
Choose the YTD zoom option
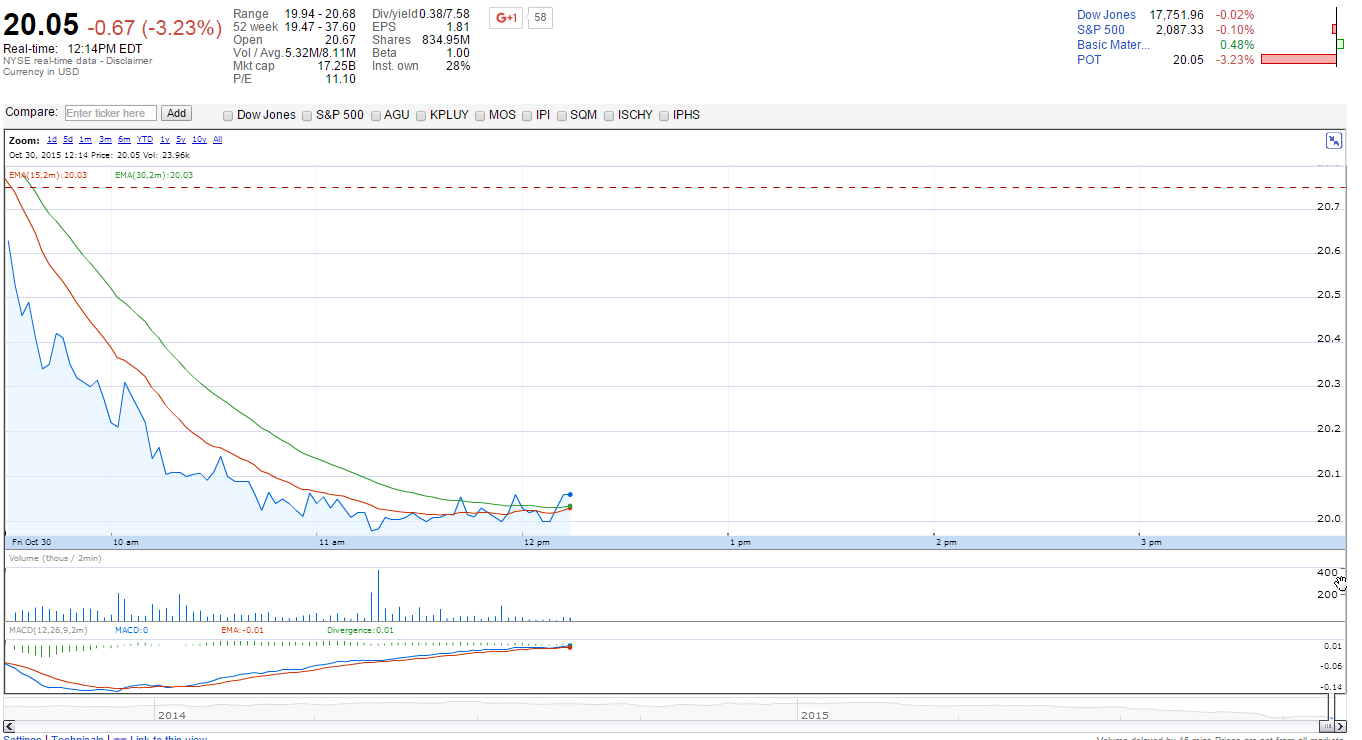pos(145,140)
